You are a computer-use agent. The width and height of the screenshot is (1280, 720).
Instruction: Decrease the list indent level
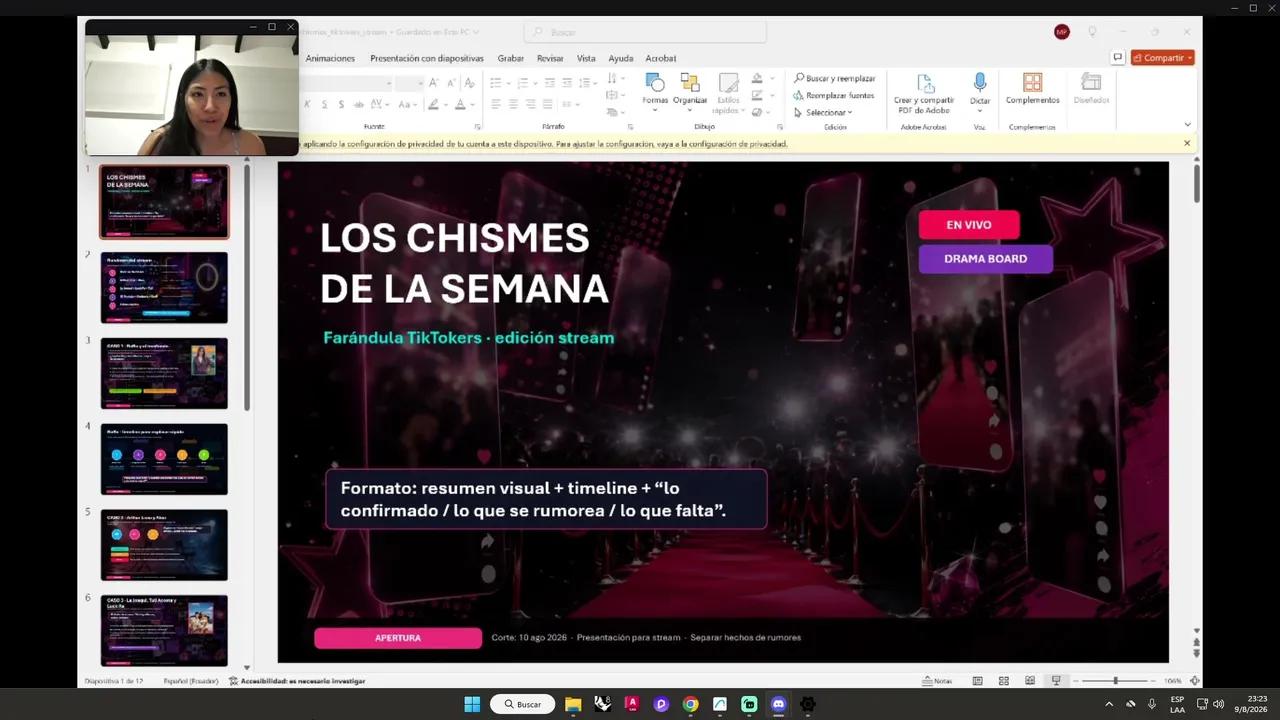549,83
